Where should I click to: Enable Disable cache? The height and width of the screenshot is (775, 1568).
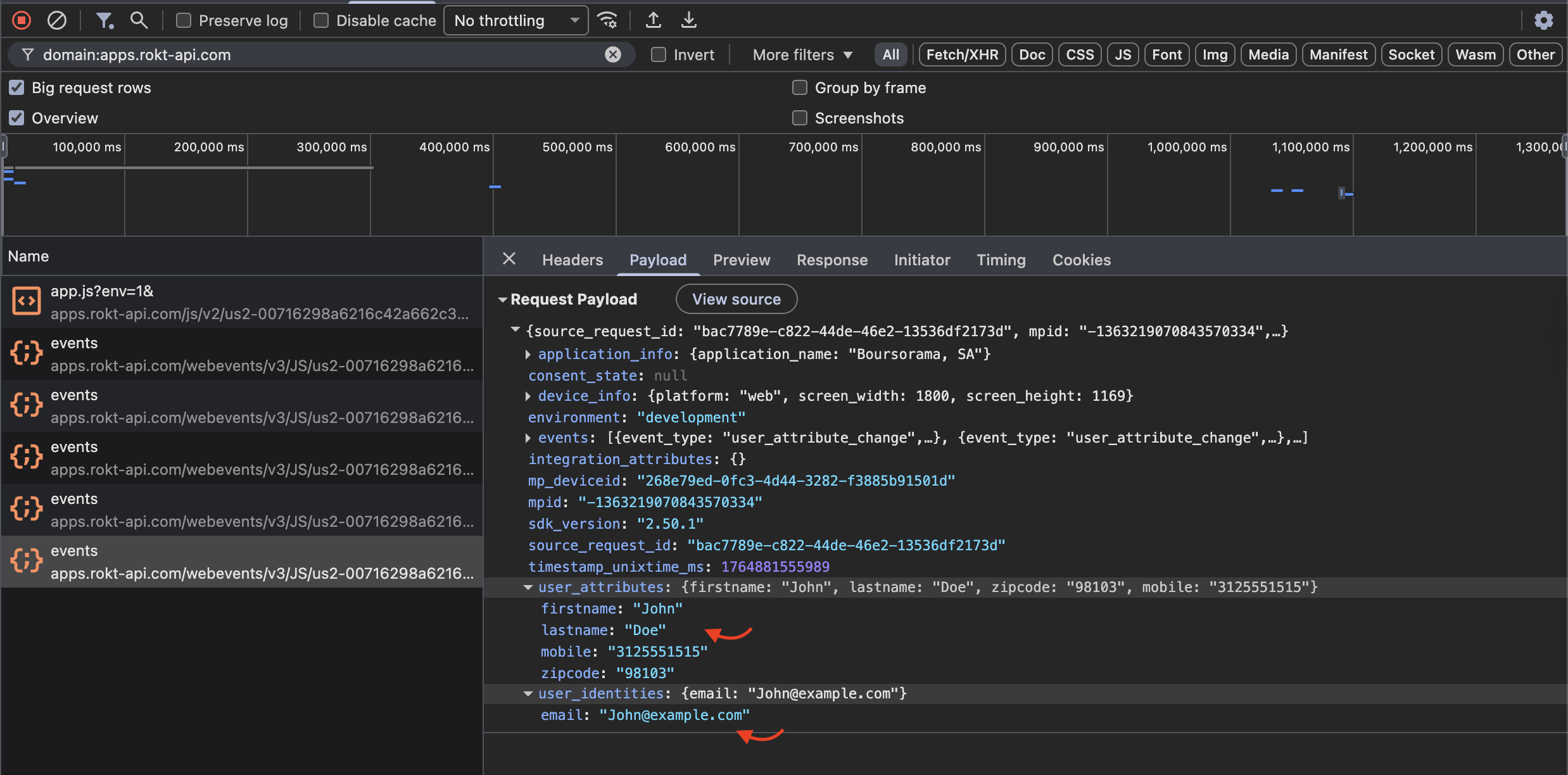(320, 20)
